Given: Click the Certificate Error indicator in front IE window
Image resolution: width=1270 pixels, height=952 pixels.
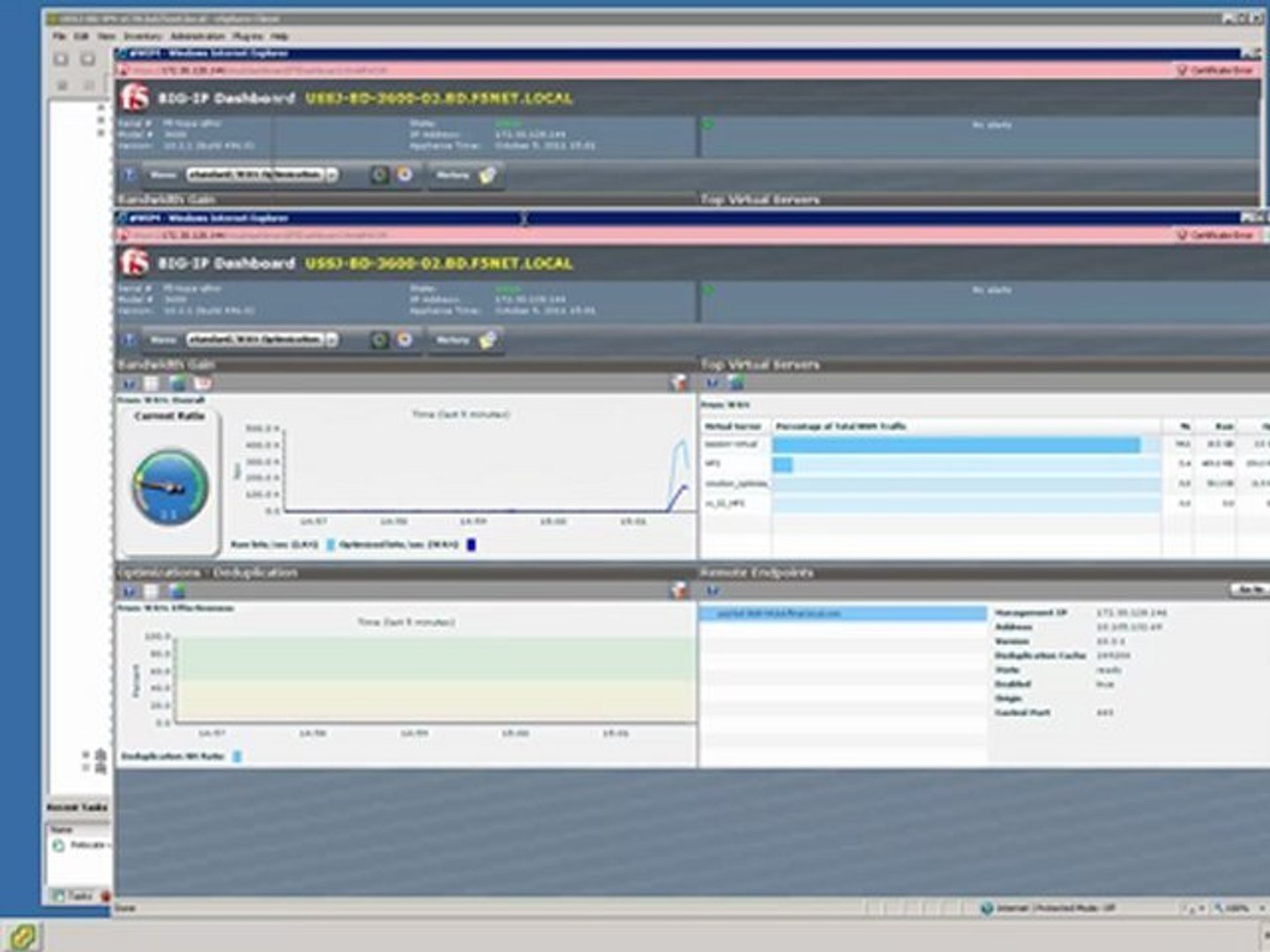Looking at the screenshot, I should click(x=1214, y=235).
